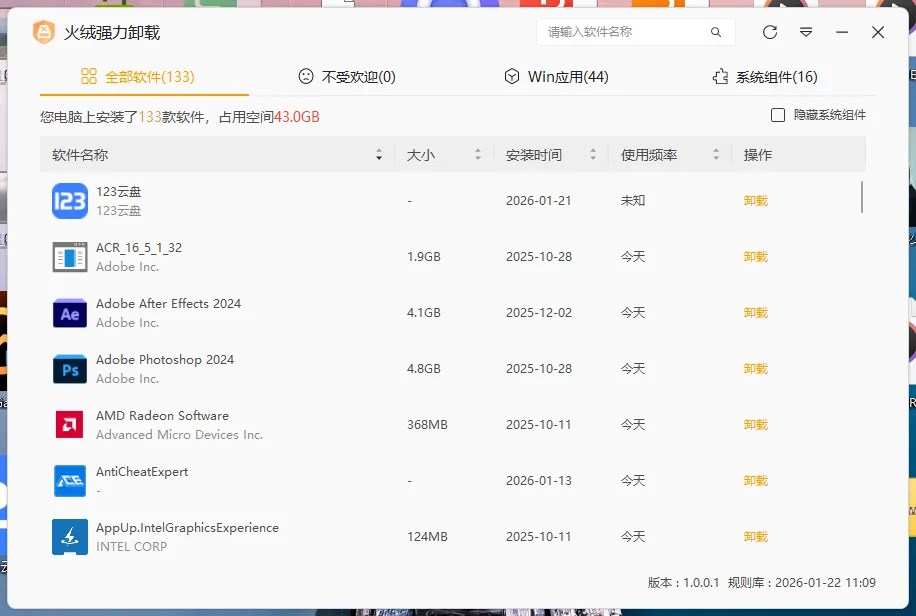Select the Adobe After Effects 2024 name

point(168,303)
